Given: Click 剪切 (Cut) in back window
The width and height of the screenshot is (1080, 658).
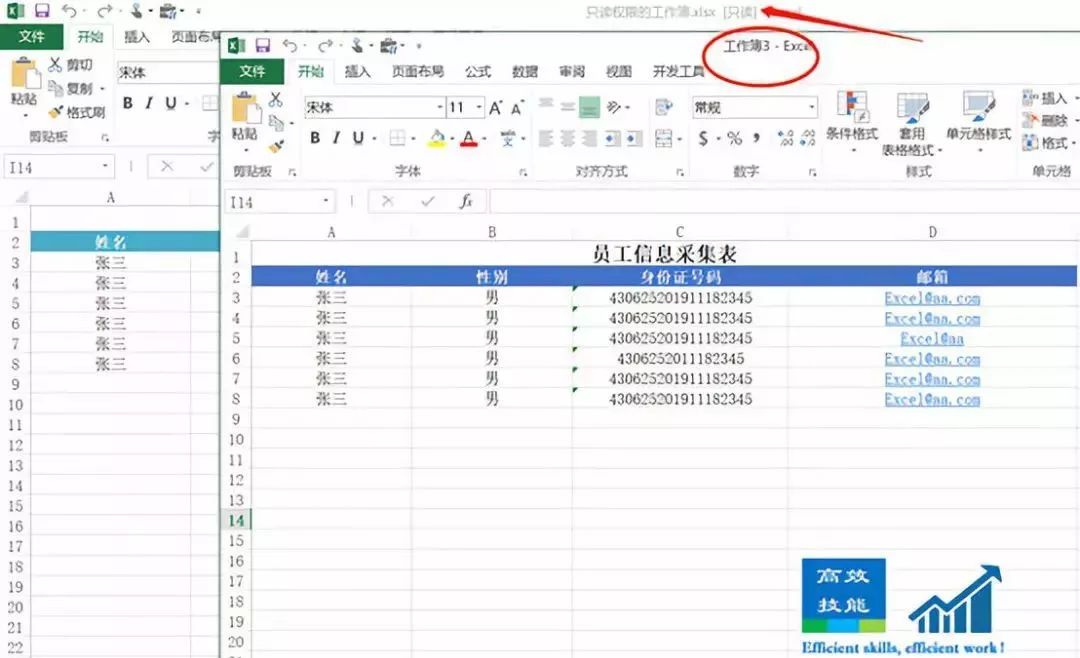Looking at the screenshot, I should 70,65.
